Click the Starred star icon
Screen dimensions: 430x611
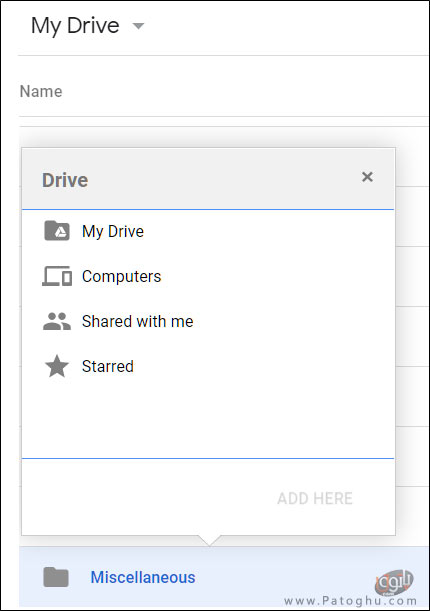57,366
